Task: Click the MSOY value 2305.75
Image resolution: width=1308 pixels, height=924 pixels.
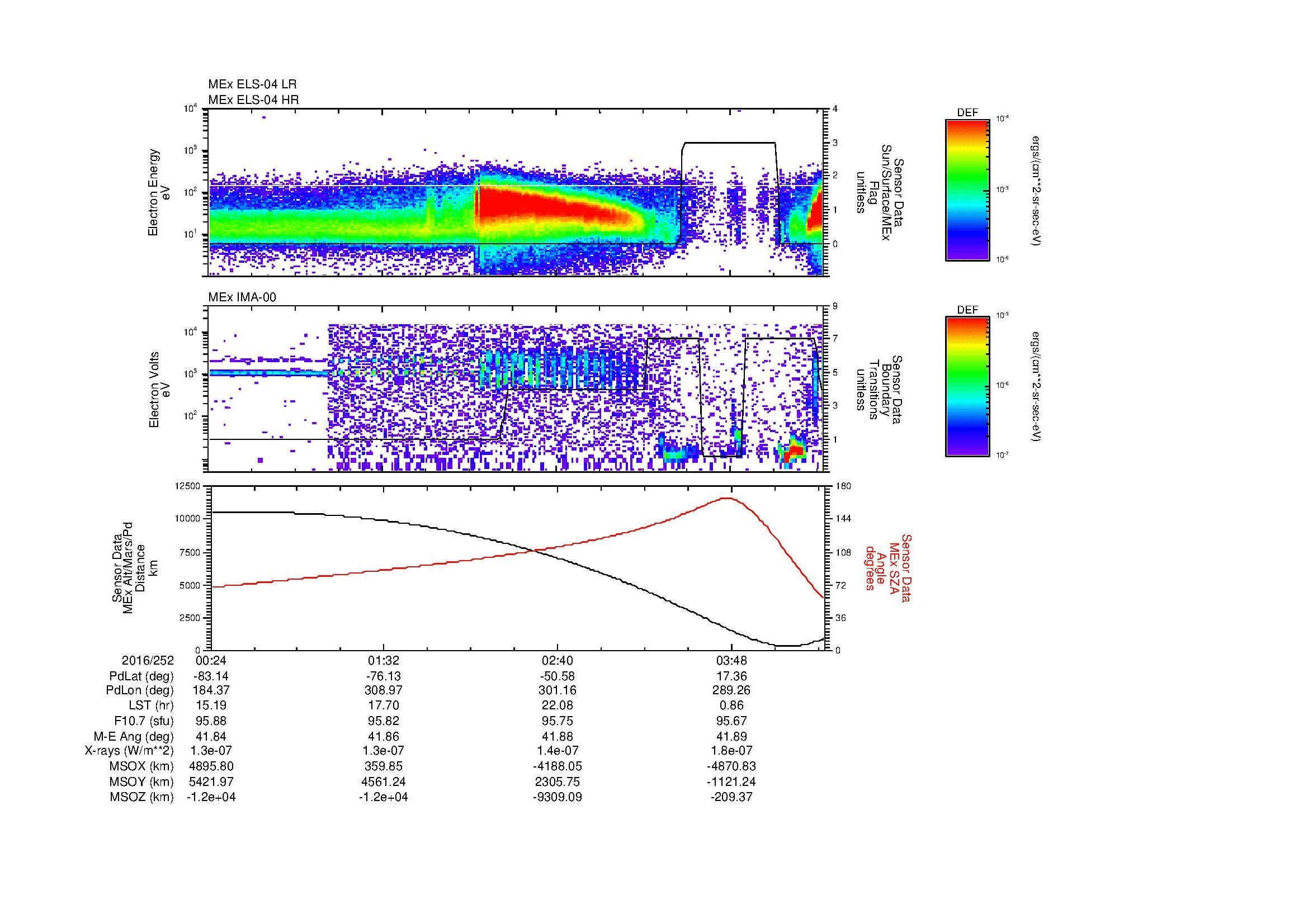Action: (x=557, y=782)
